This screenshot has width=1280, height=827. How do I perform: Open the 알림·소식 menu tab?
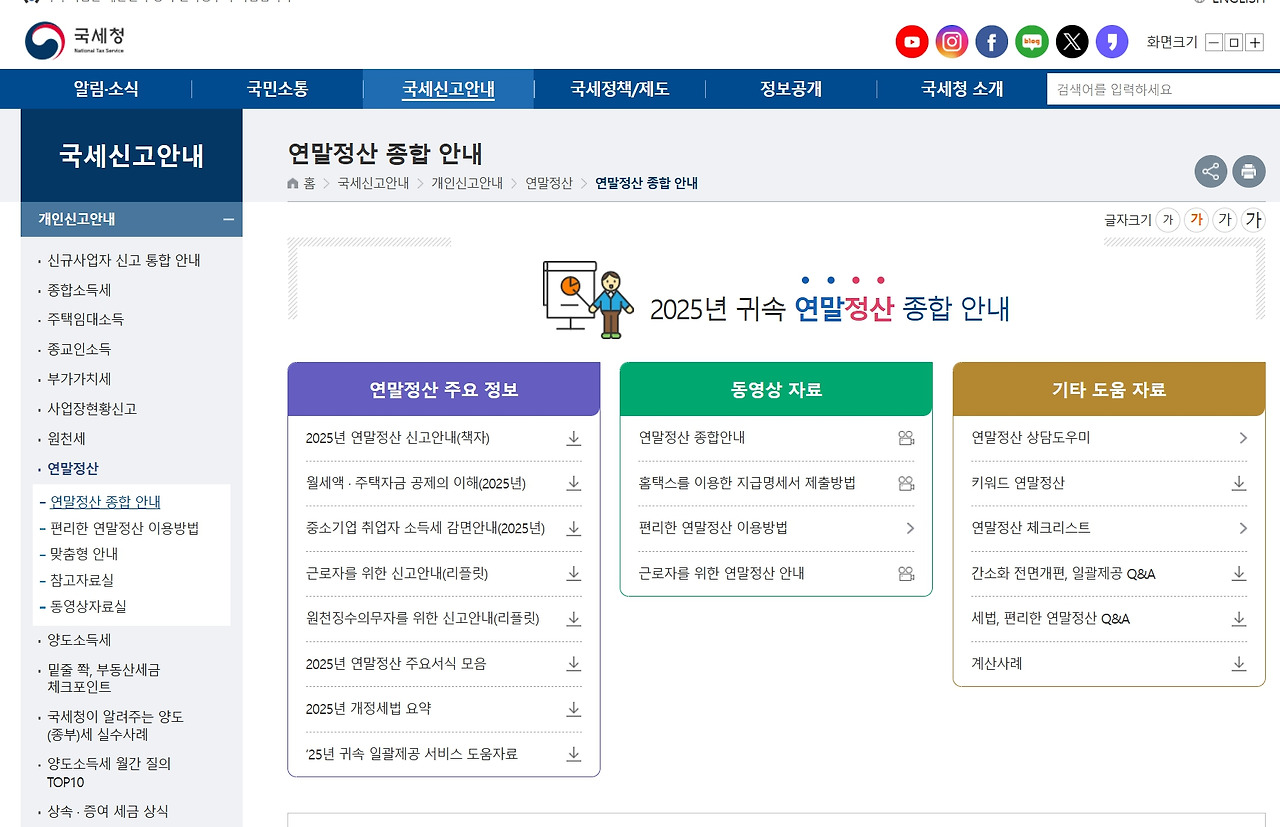pos(106,88)
